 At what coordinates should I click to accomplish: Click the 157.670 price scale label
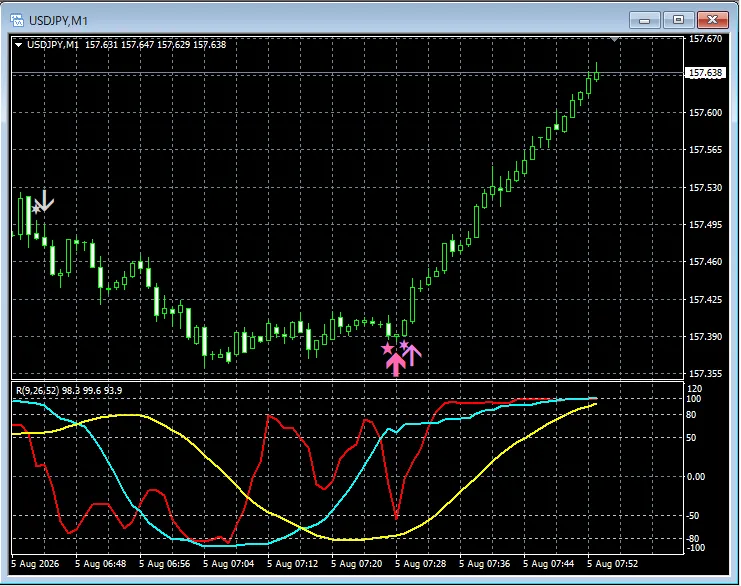[706, 39]
